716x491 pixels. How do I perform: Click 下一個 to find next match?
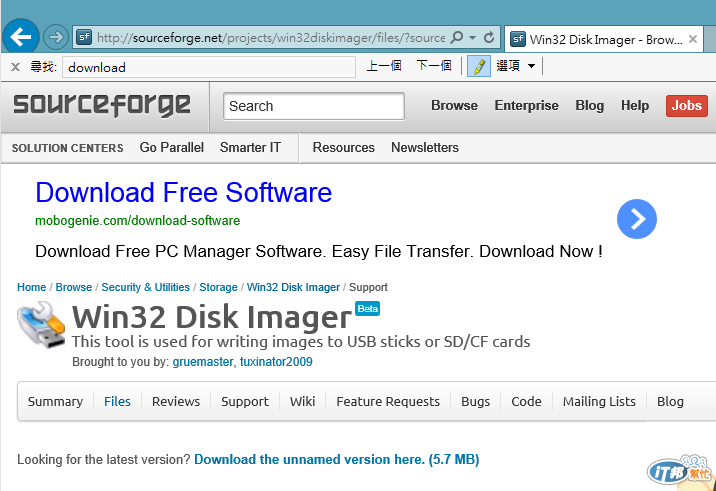pos(434,66)
